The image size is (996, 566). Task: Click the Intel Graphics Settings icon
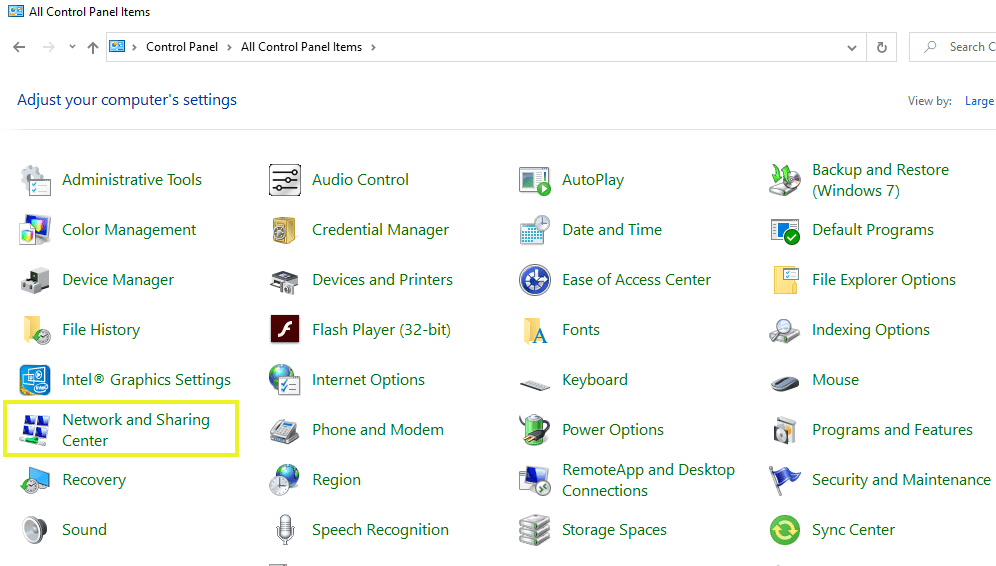coord(35,380)
